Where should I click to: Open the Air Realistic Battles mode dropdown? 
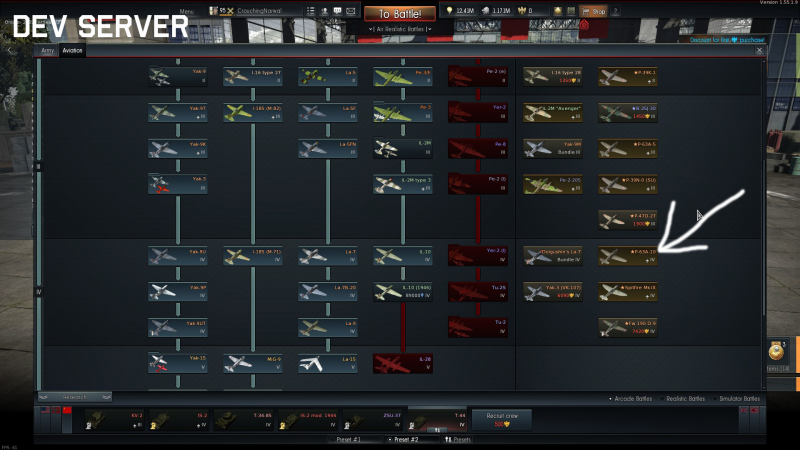coord(400,29)
